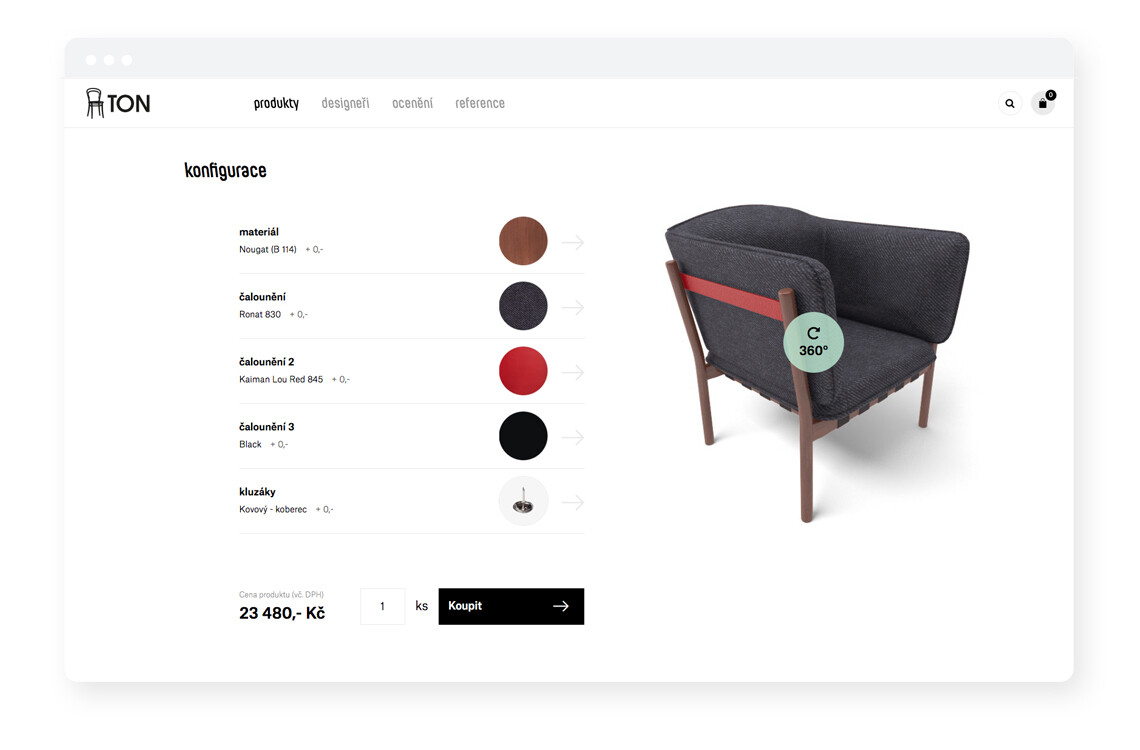Image resolution: width=1140 pixels, height=750 pixels.
Task: Select the Black upholstery swatch
Action: coord(523,436)
